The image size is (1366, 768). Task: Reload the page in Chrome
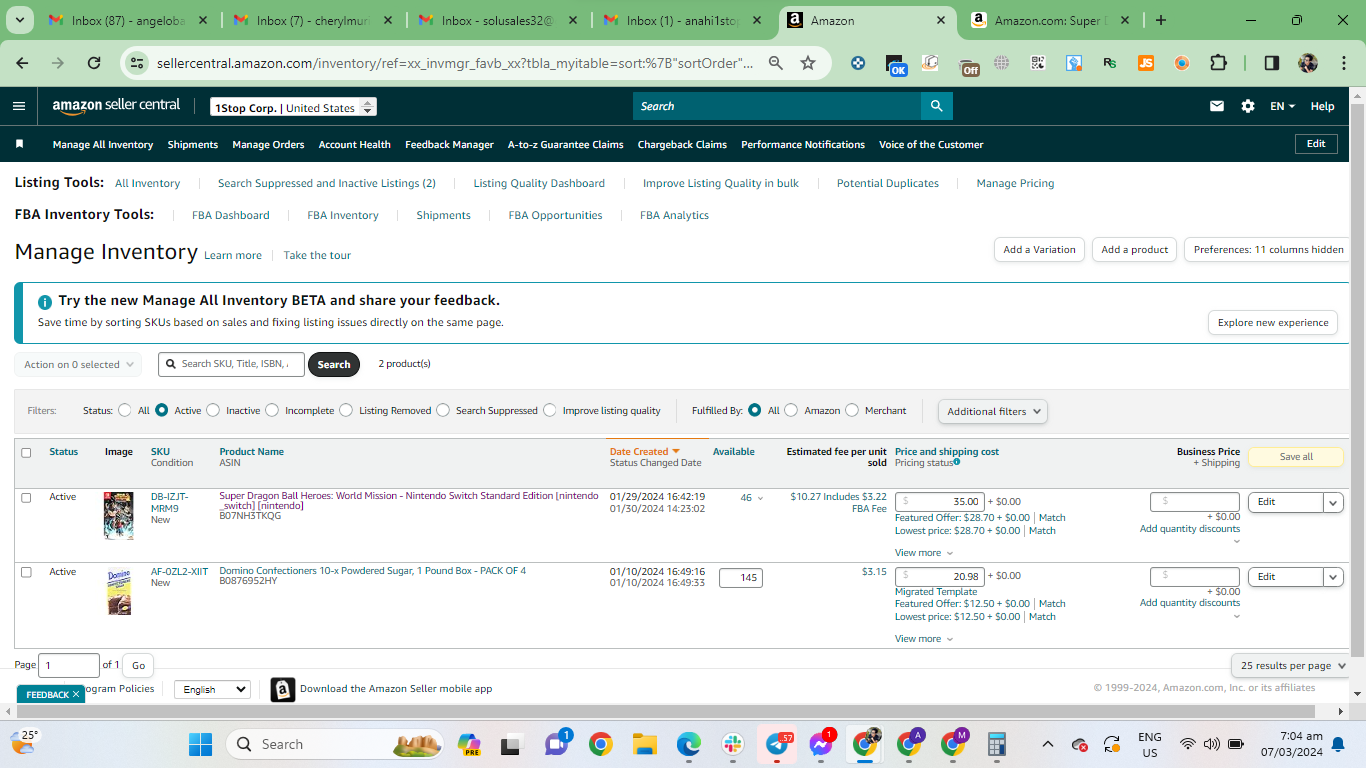[x=94, y=63]
